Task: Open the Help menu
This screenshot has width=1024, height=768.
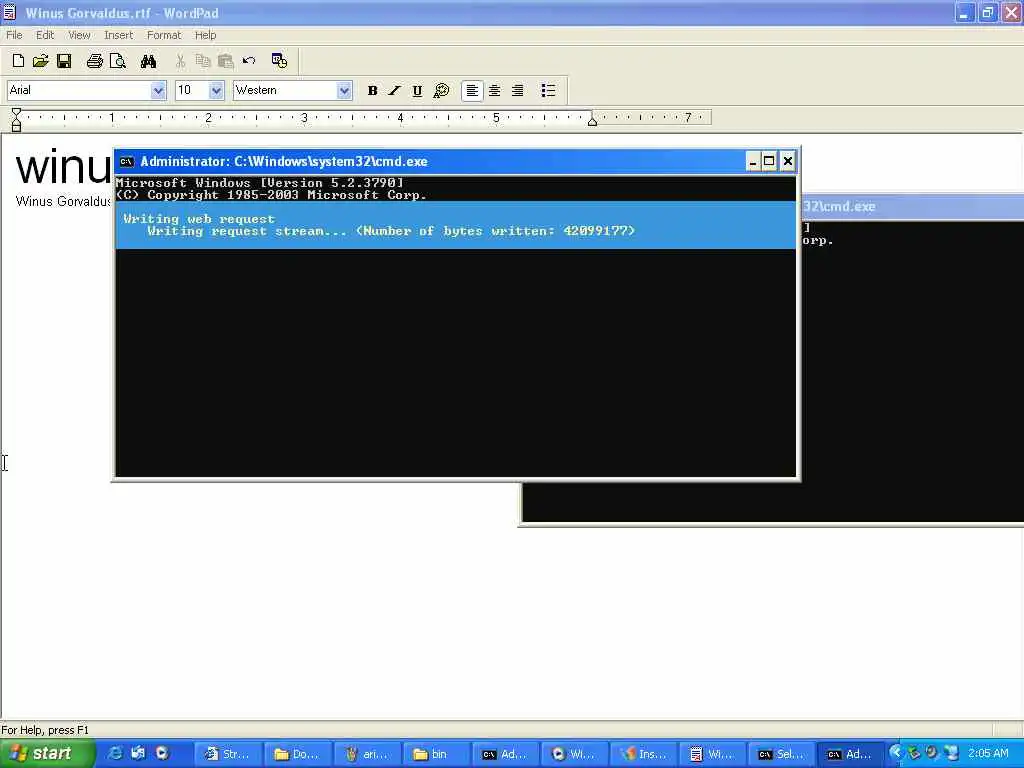Action: (205, 35)
